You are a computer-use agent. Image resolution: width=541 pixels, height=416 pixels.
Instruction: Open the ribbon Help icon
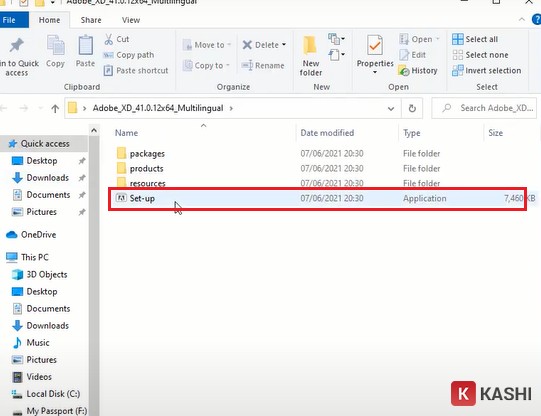(x=537, y=20)
